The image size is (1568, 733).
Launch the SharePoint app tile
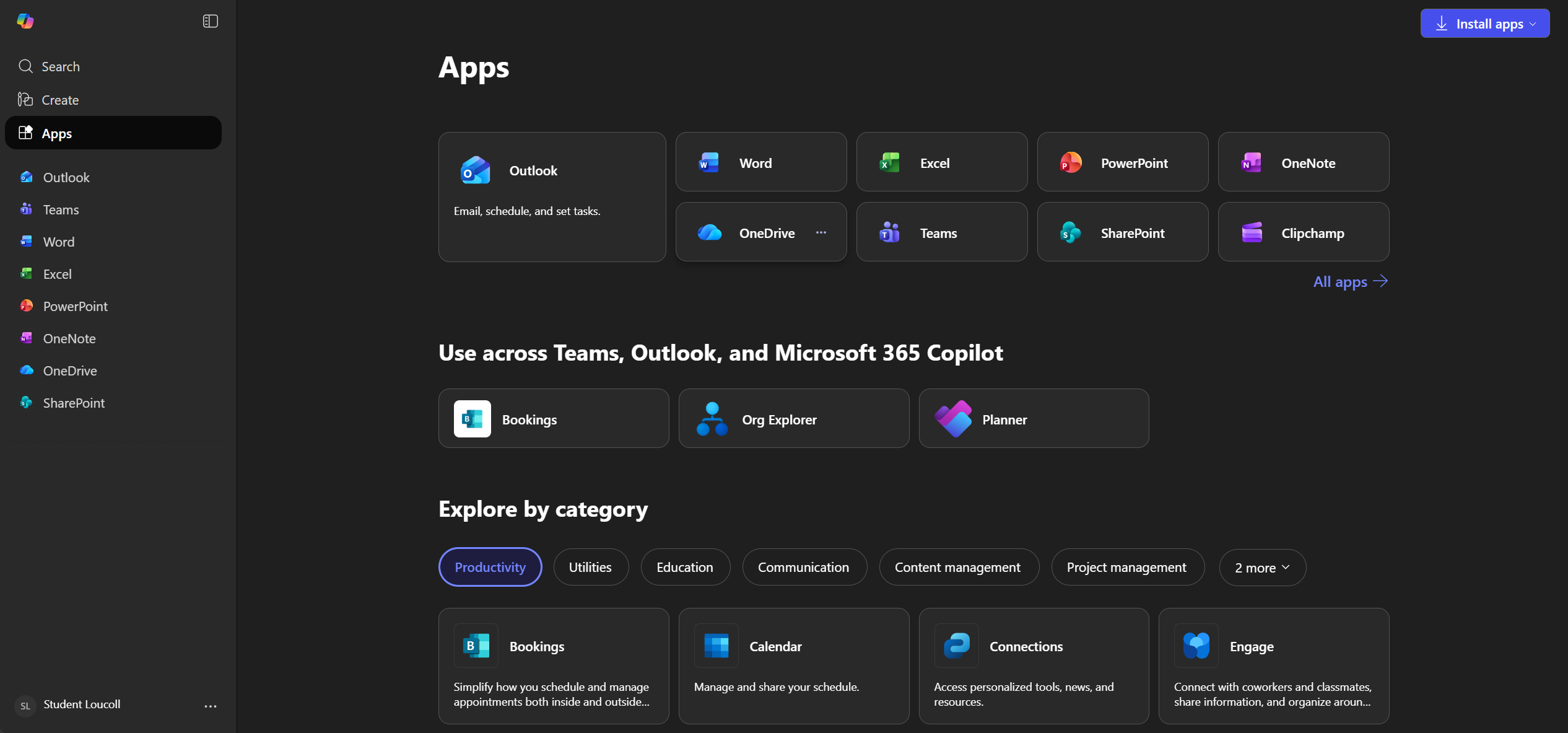point(1123,232)
